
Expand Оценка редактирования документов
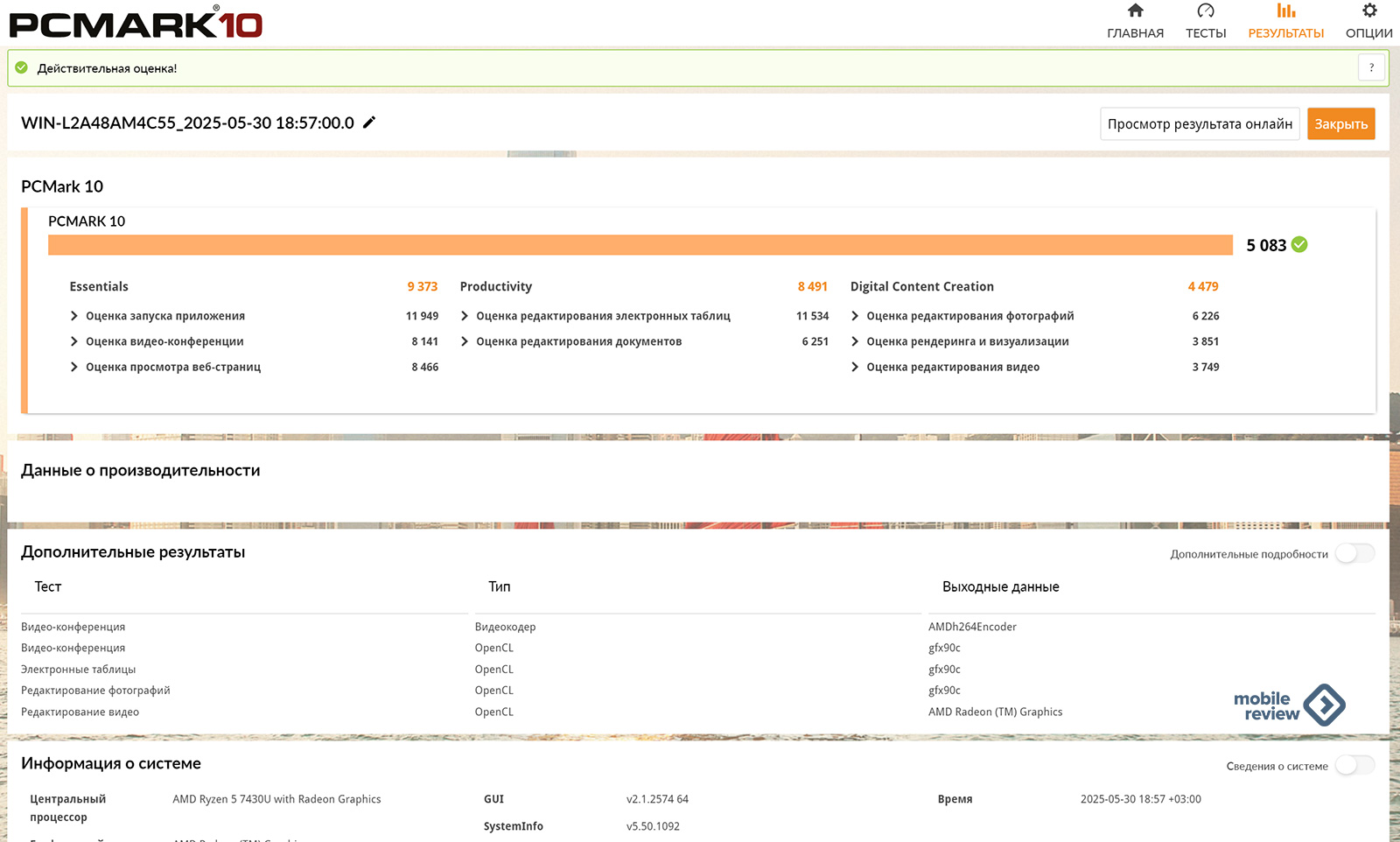pos(465,341)
